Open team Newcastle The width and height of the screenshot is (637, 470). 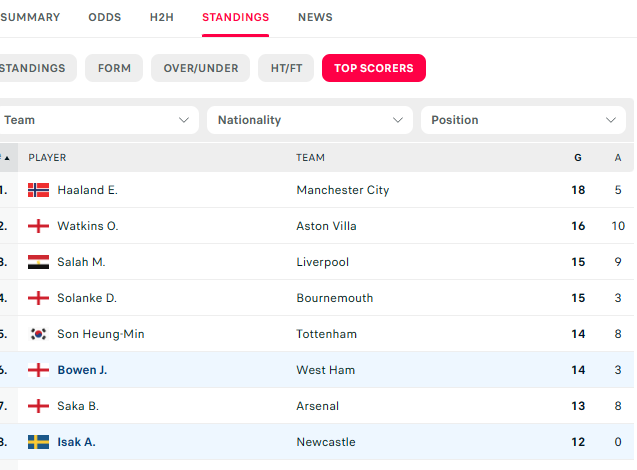tap(326, 442)
